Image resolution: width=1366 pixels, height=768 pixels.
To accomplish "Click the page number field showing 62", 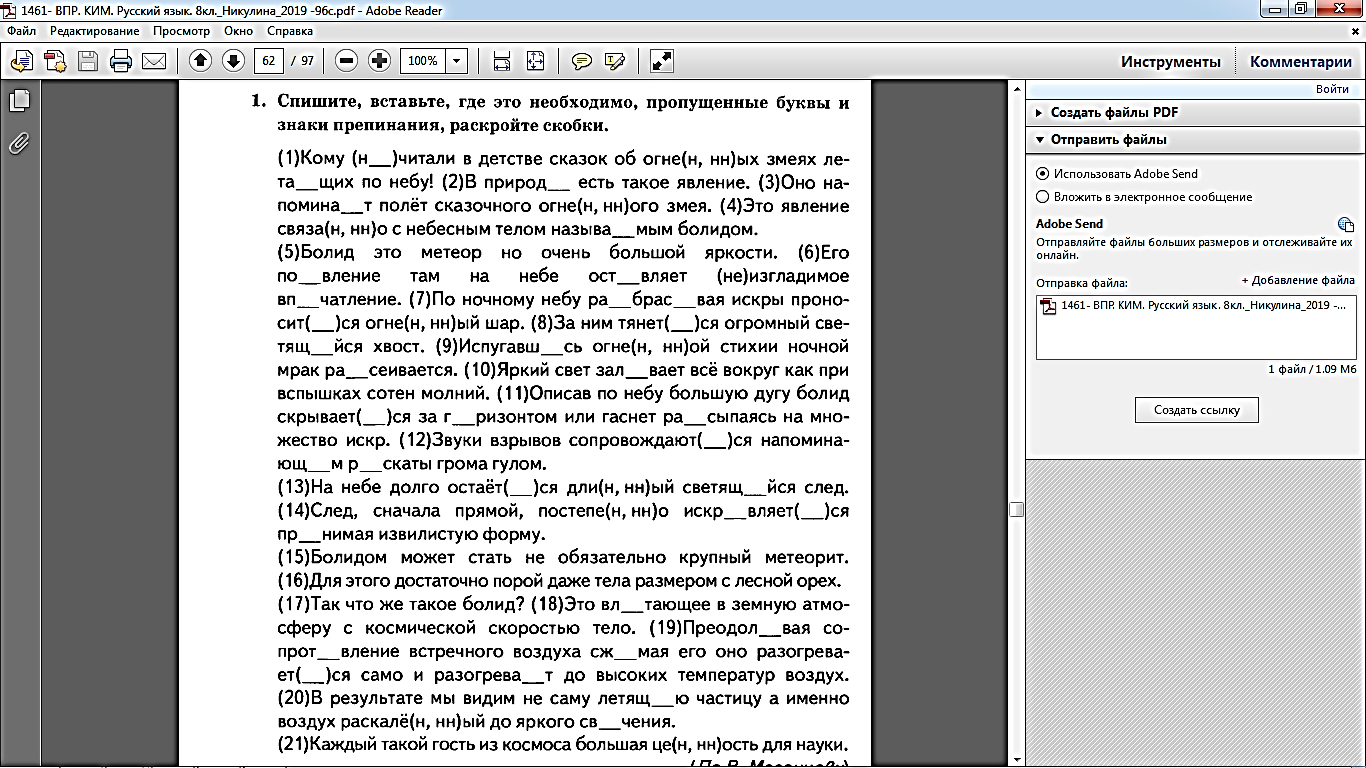I will [x=268, y=61].
